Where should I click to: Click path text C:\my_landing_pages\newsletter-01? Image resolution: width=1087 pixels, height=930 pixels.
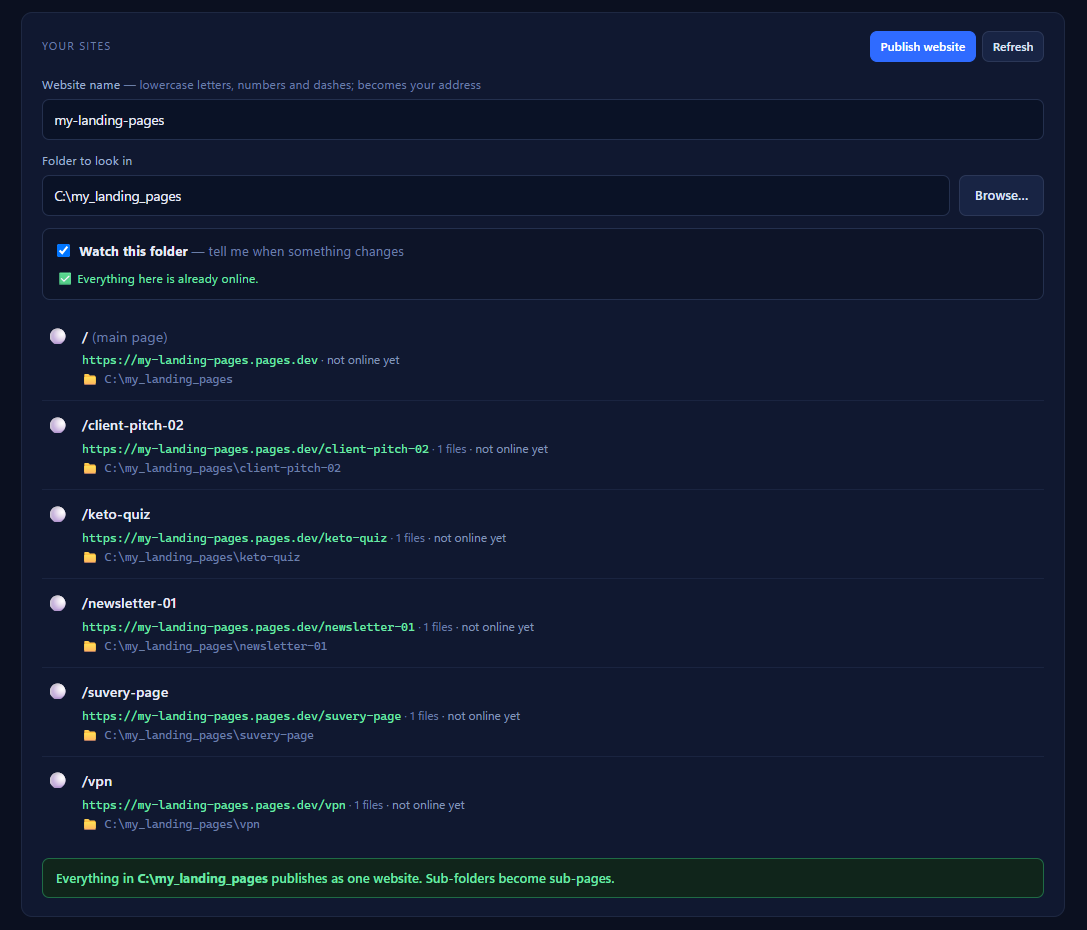pos(216,646)
